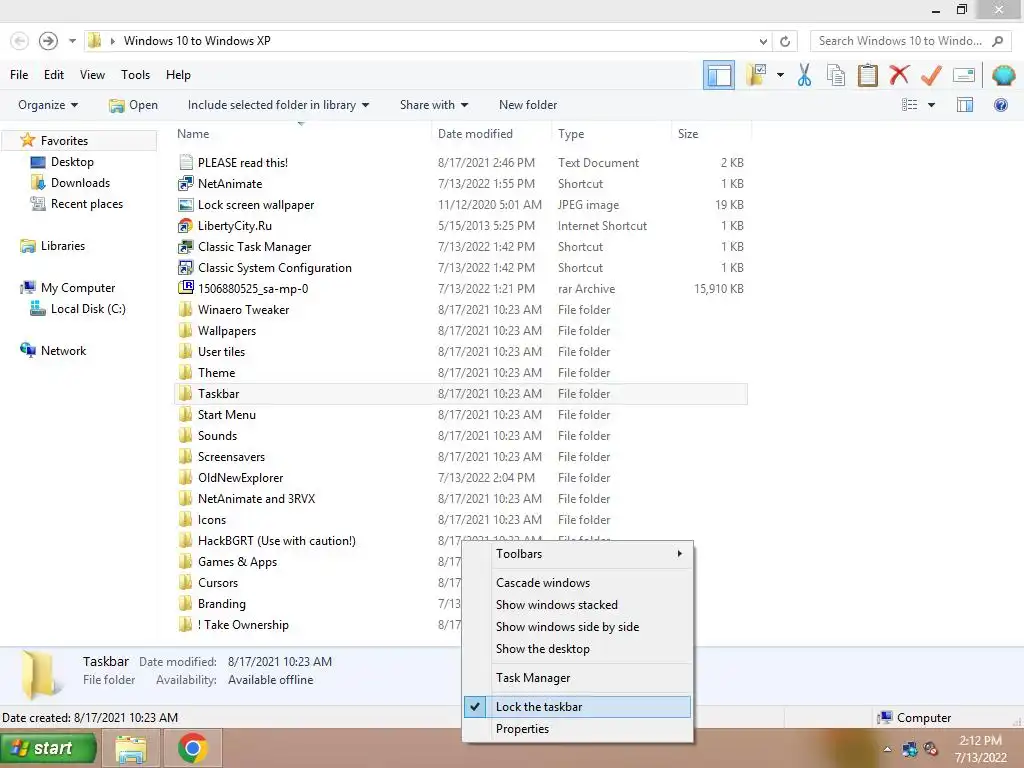This screenshot has width=1024, height=768.
Task: Email selection using the envelope icon
Action: tap(964, 75)
